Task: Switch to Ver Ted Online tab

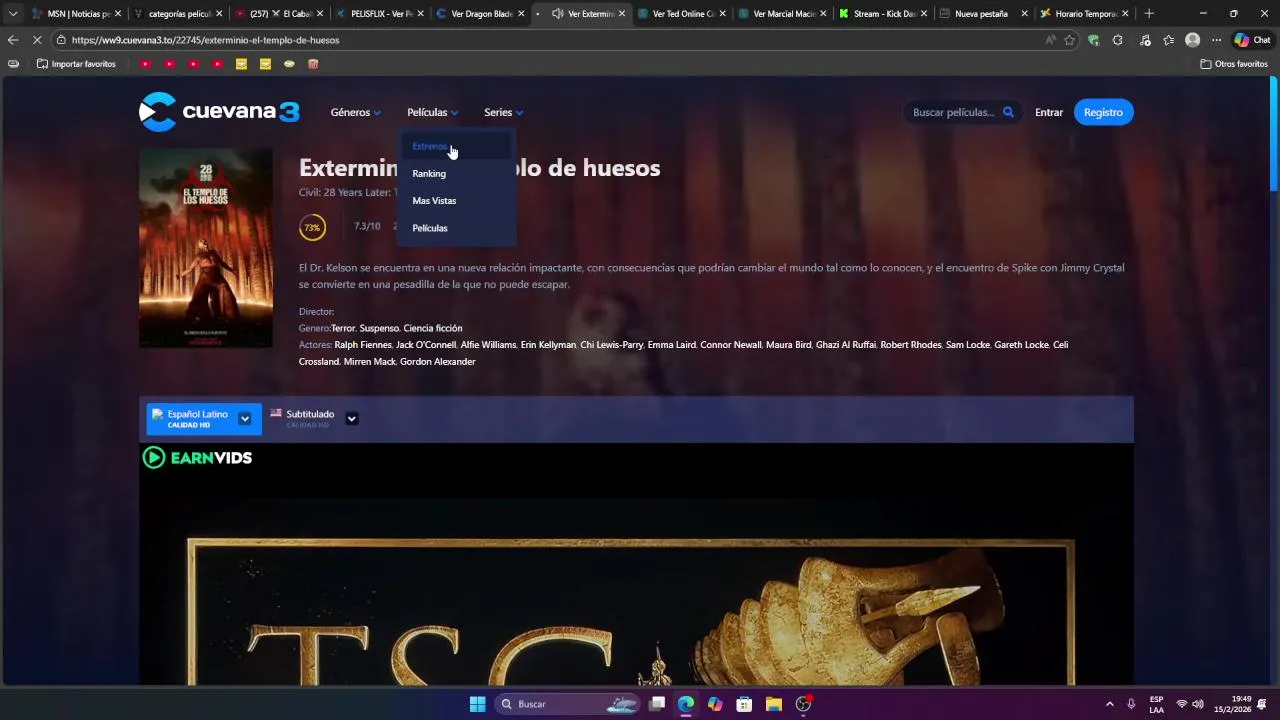Action: click(681, 14)
